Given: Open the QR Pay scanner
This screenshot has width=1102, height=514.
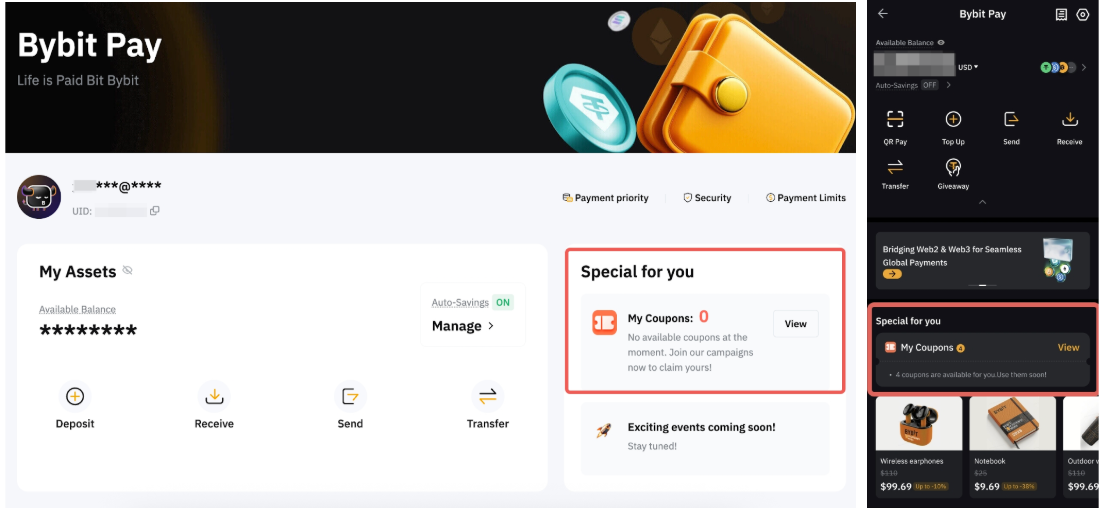Looking at the screenshot, I should click(895, 120).
